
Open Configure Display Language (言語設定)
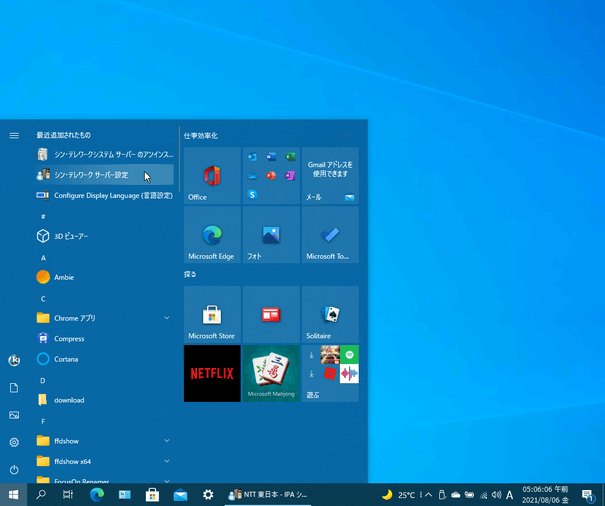tap(104, 195)
